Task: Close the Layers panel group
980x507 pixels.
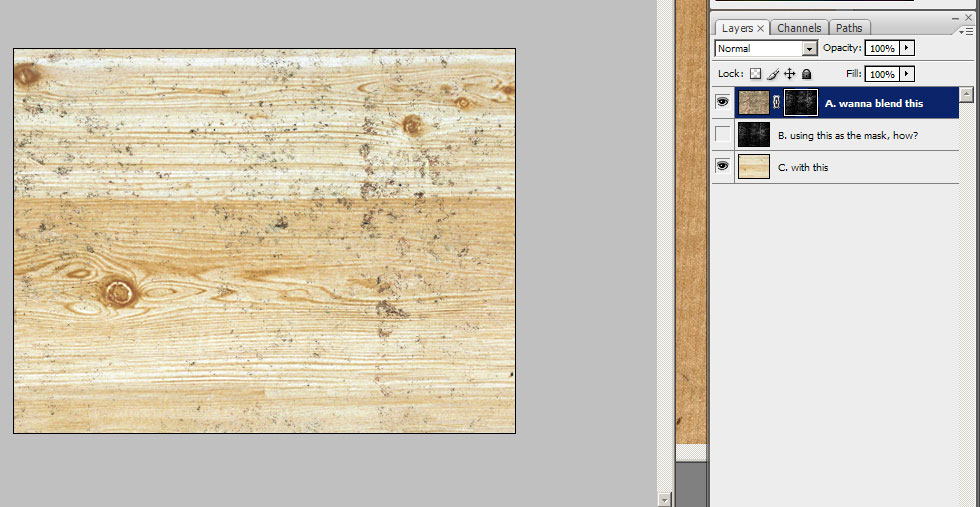Action: 969,18
